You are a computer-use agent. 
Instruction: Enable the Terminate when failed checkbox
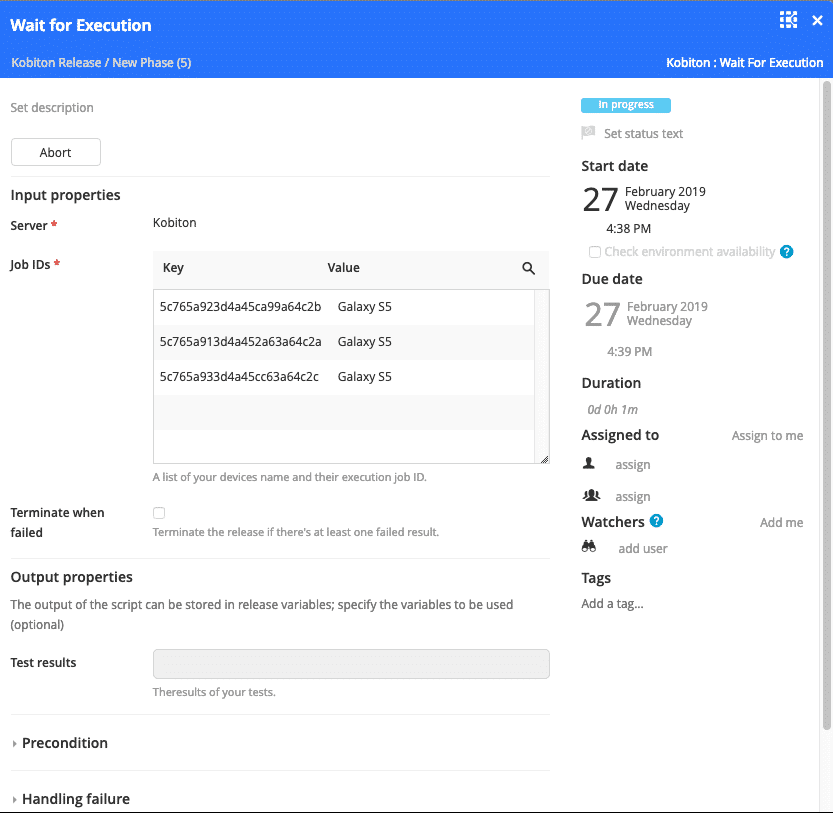tap(159, 513)
